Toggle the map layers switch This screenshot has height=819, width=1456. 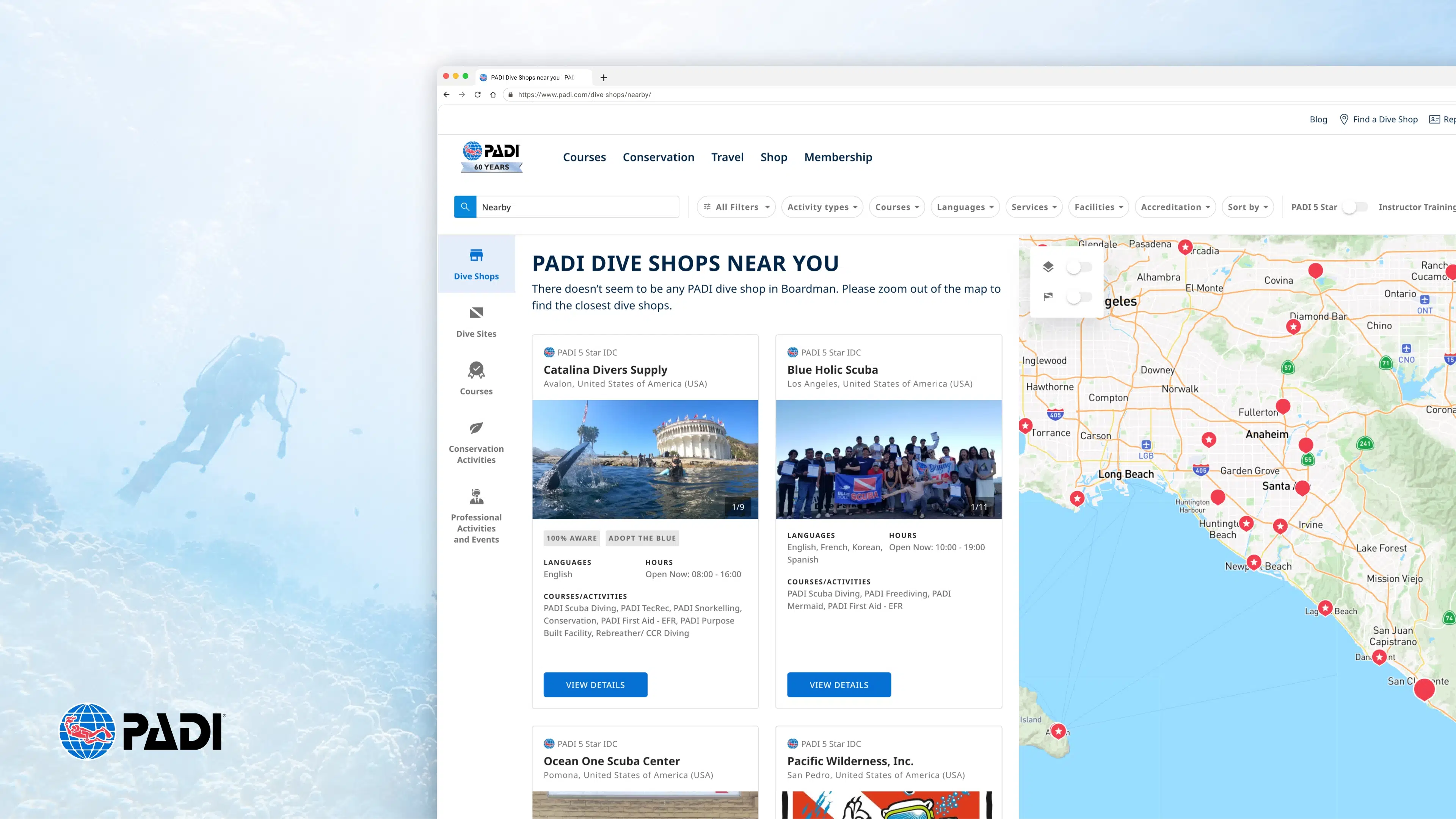pyautogui.click(x=1078, y=267)
